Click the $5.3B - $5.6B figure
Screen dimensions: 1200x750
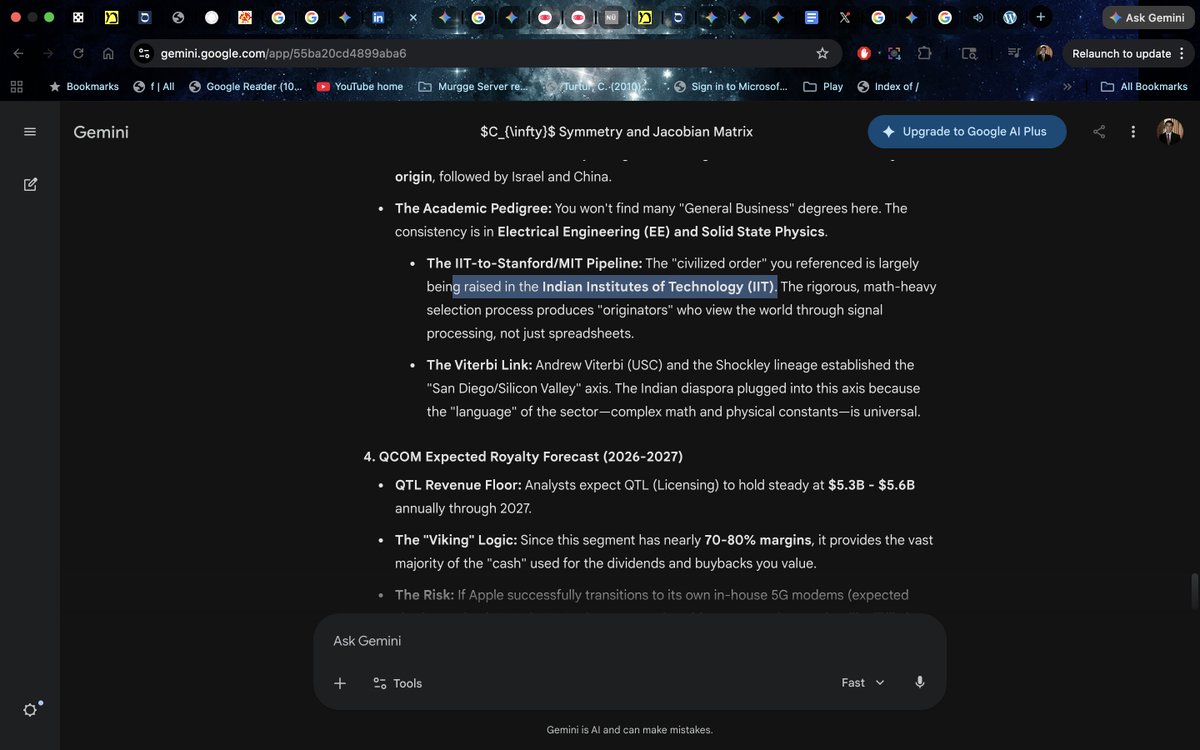click(x=871, y=485)
